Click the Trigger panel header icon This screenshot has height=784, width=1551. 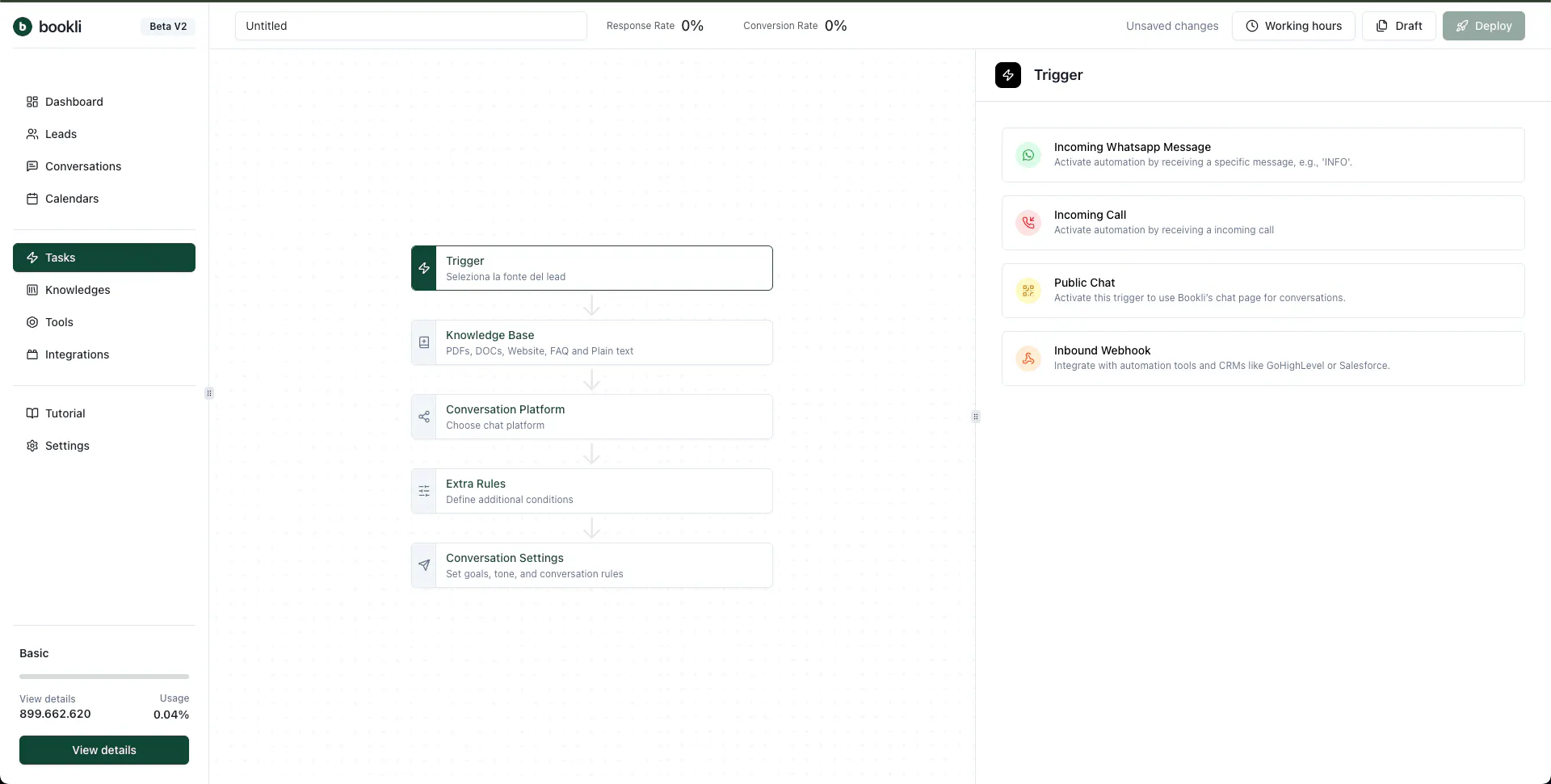pyautogui.click(x=1008, y=75)
